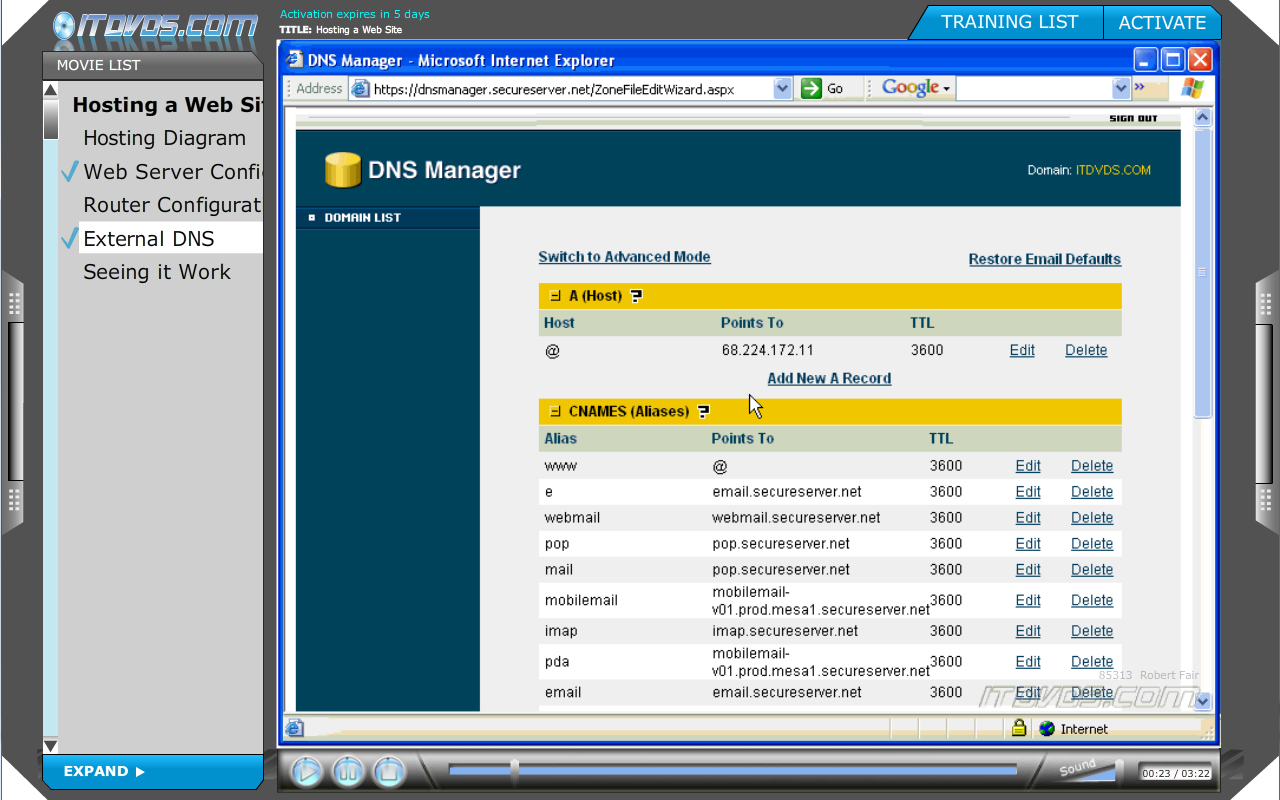Open the Training List tab
The height and width of the screenshot is (800, 1280).
point(1009,22)
